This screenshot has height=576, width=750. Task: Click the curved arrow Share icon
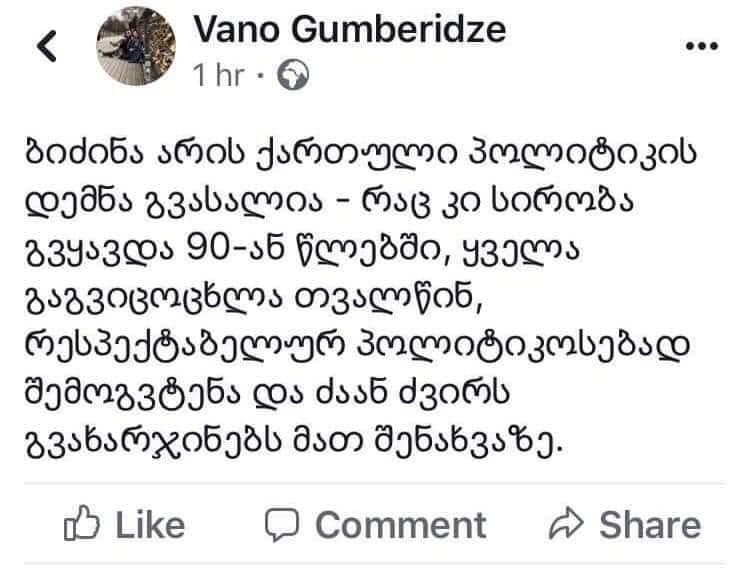[567, 525]
